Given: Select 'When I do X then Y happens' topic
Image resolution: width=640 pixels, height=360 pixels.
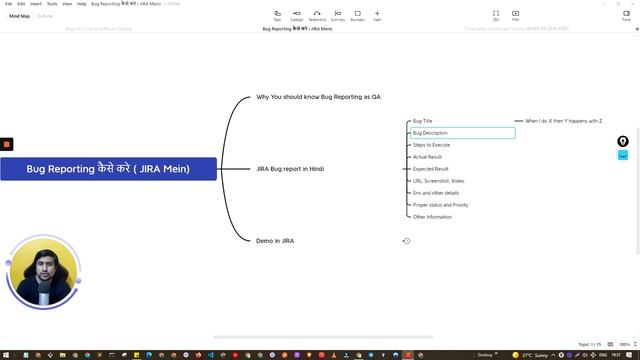Looking at the screenshot, I should [x=563, y=121].
